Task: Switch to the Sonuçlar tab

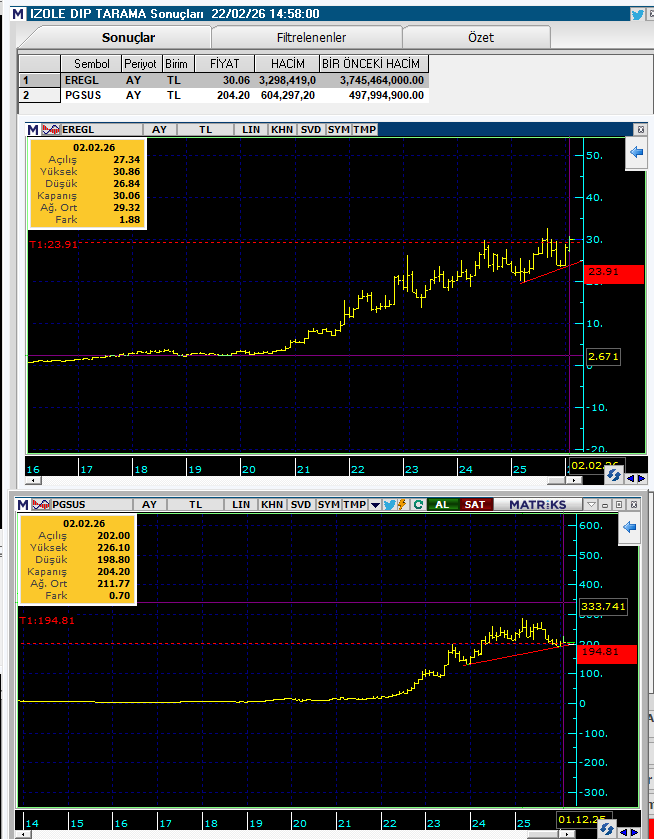Action: tap(128, 37)
